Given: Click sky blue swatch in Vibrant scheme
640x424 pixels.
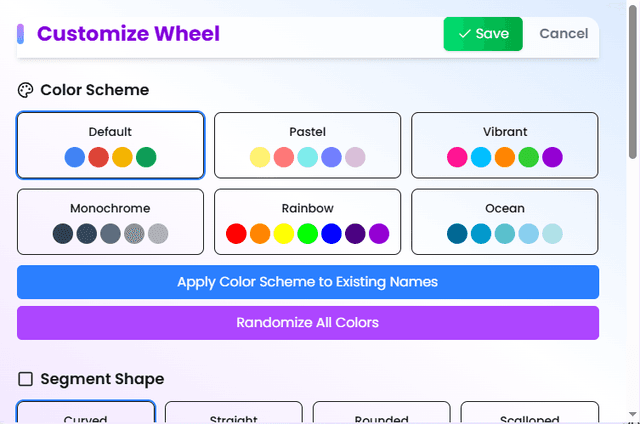Looking at the screenshot, I should [x=481, y=157].
